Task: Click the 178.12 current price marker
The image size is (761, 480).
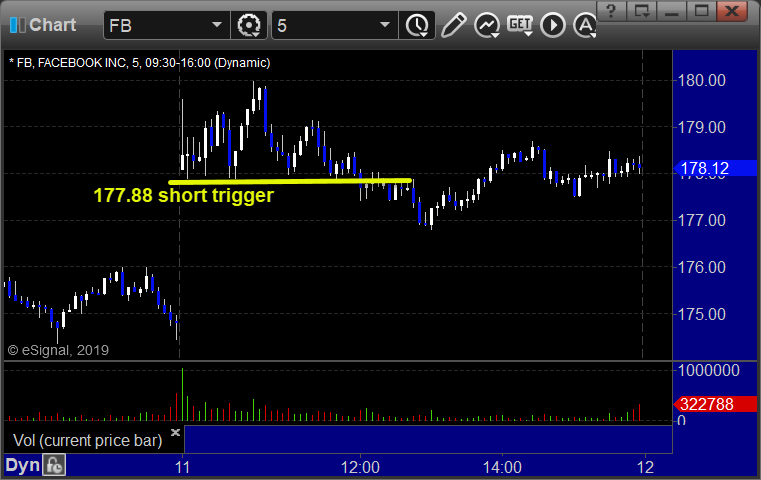Action: click(x=715, y=168)
